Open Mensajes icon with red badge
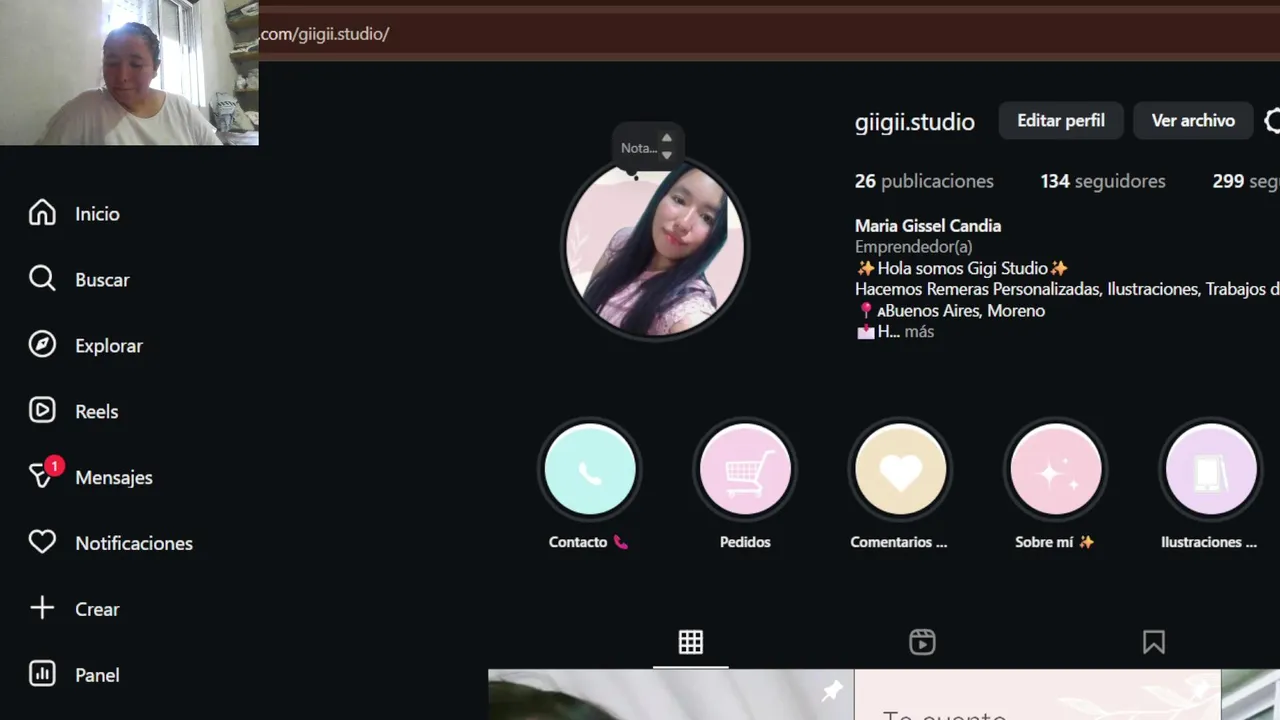Viewport: 1280px width, 720px height. [44, 474]
